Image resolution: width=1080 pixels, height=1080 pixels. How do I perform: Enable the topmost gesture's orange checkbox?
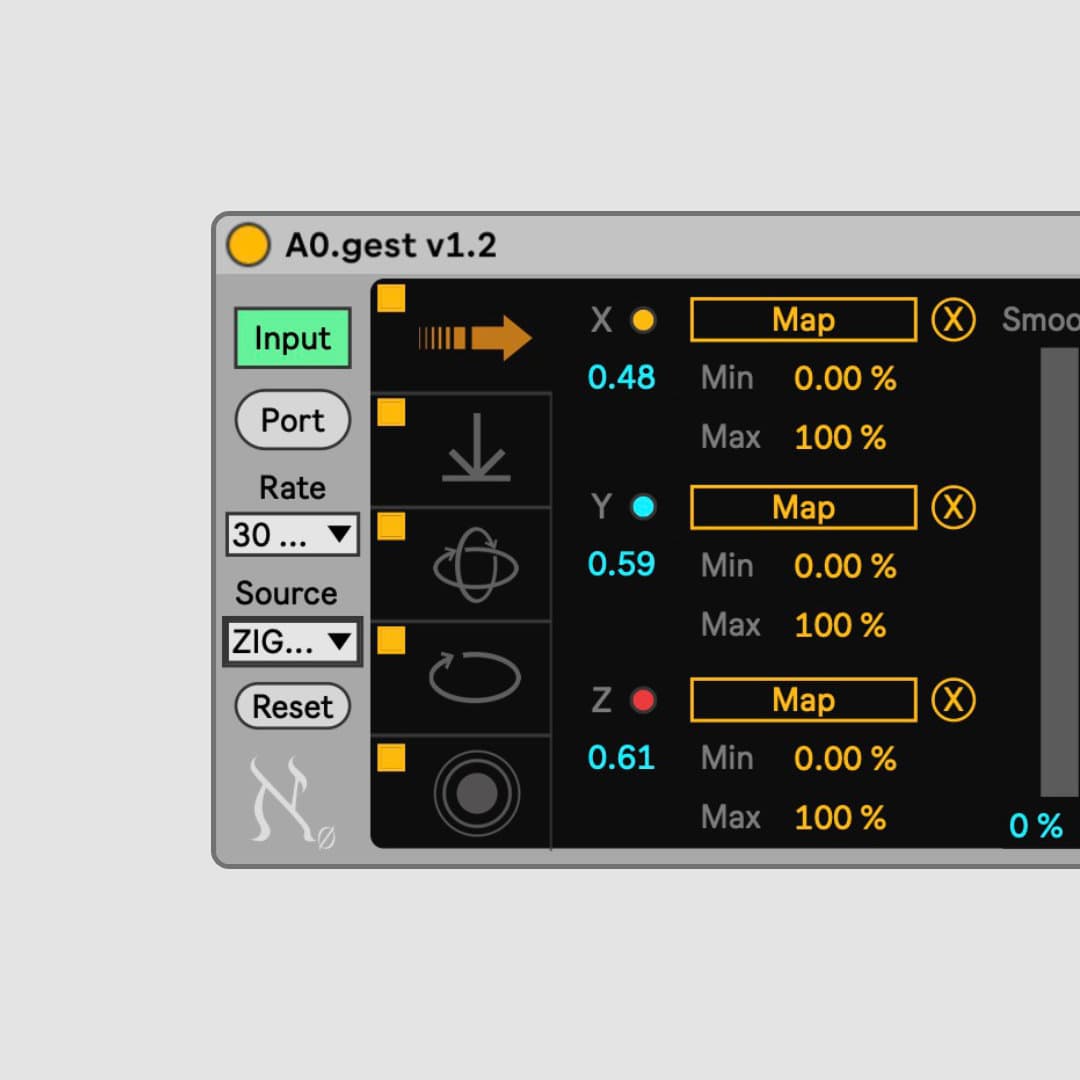pos(390,297)
